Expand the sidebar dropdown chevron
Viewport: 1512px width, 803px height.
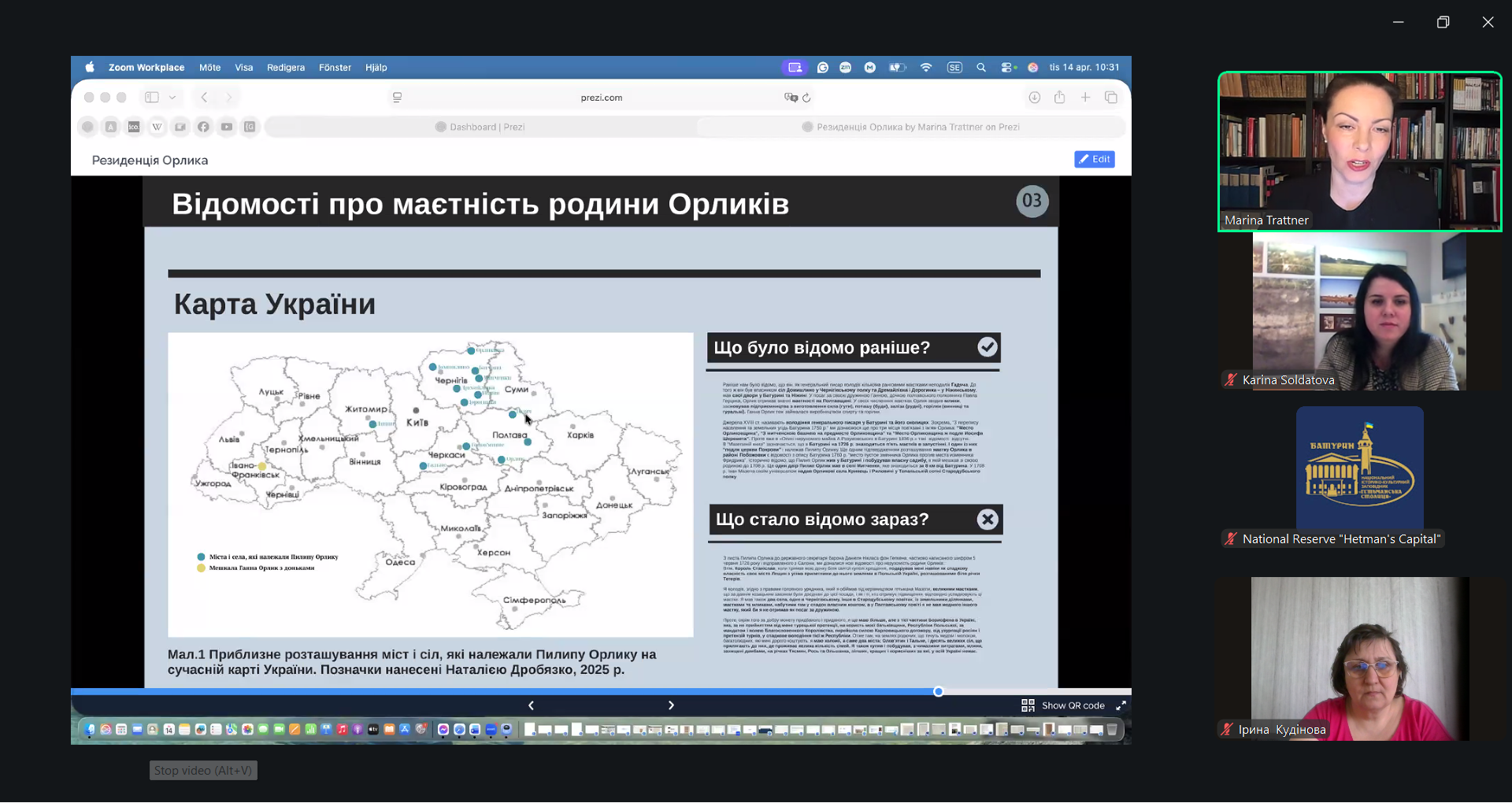pos(172,98)
